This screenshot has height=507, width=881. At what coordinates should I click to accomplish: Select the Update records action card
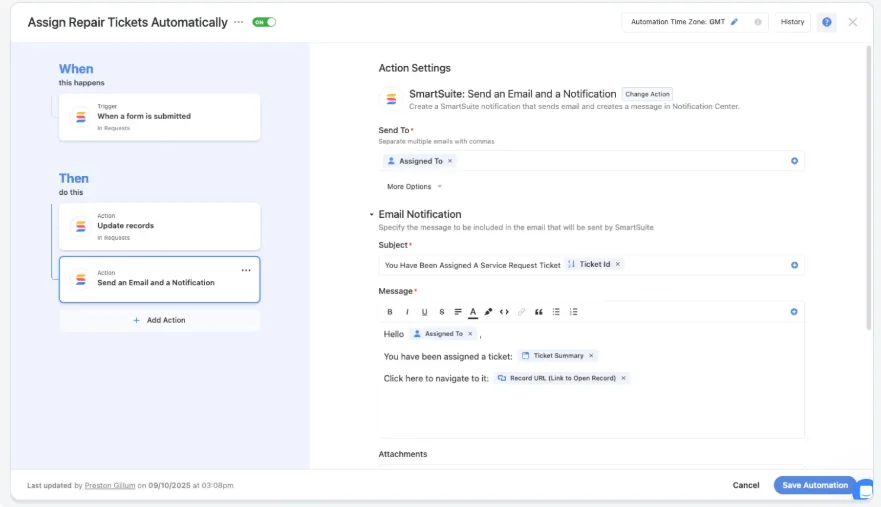coord(160,227)
